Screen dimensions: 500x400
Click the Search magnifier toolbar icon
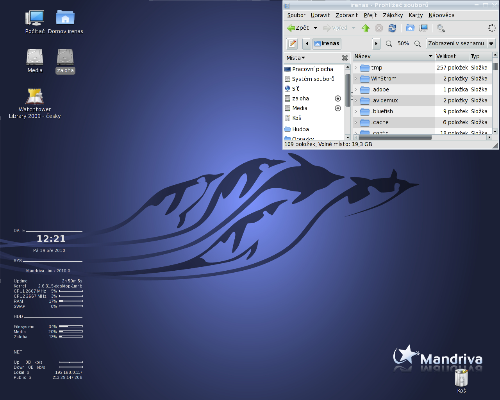441,28
